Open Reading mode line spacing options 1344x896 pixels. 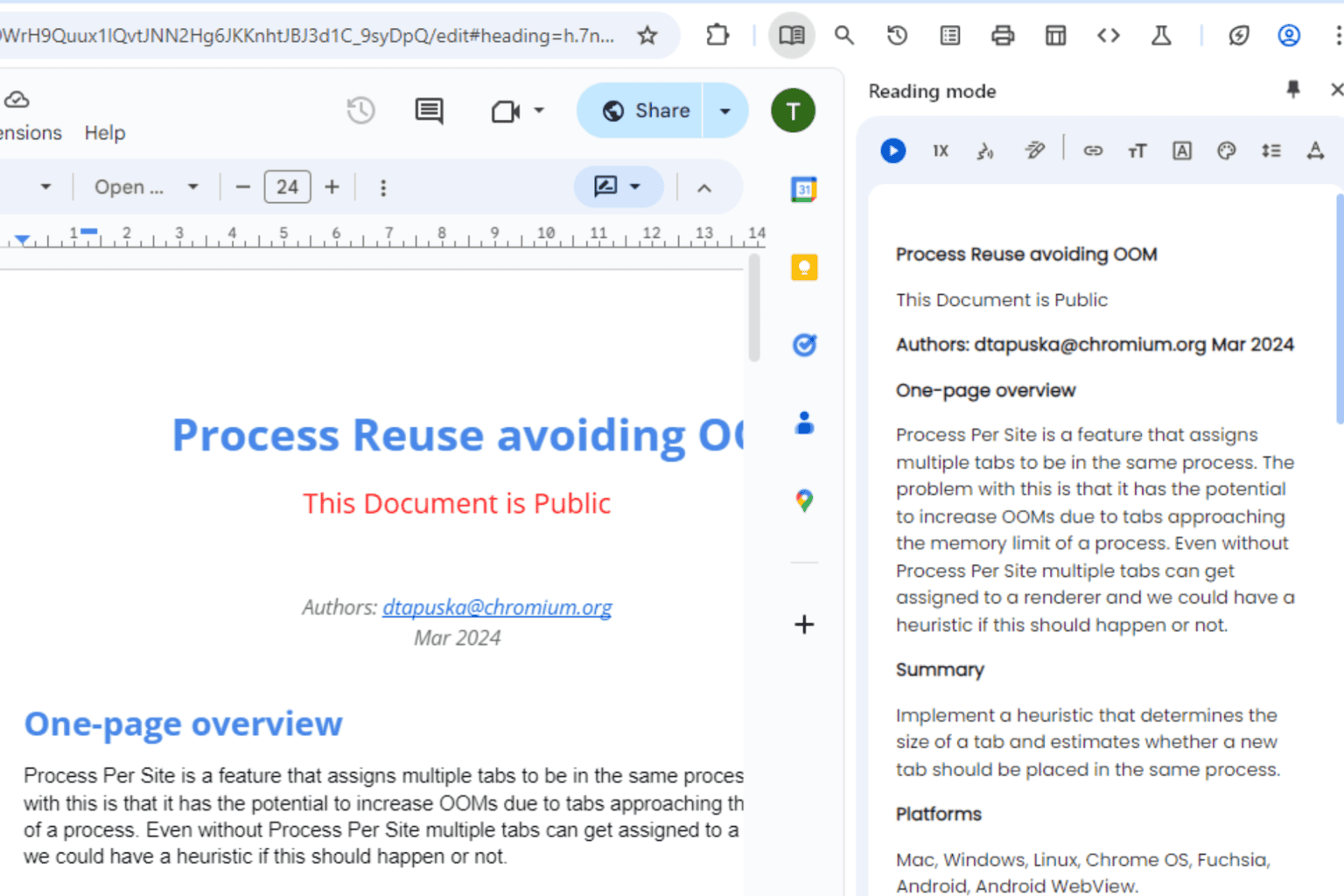(1271, 150)
